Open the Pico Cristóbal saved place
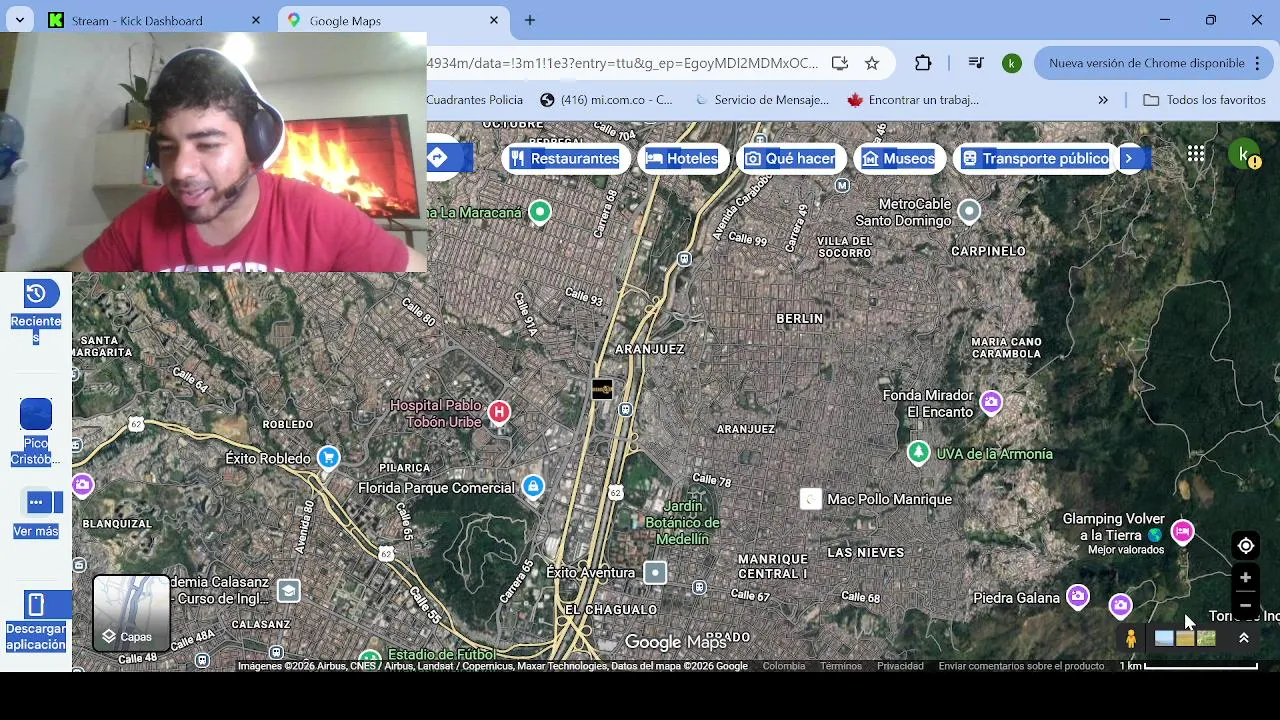 click(36, 414)
